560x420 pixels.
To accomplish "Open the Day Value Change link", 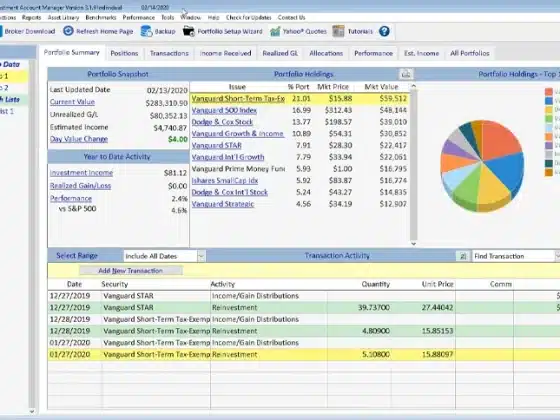I will pos(79,139).
